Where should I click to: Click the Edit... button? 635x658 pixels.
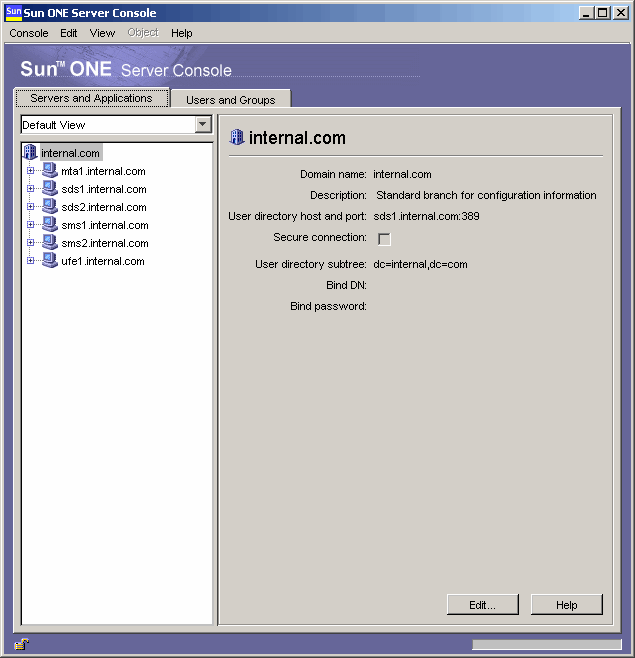pos(483,605)
